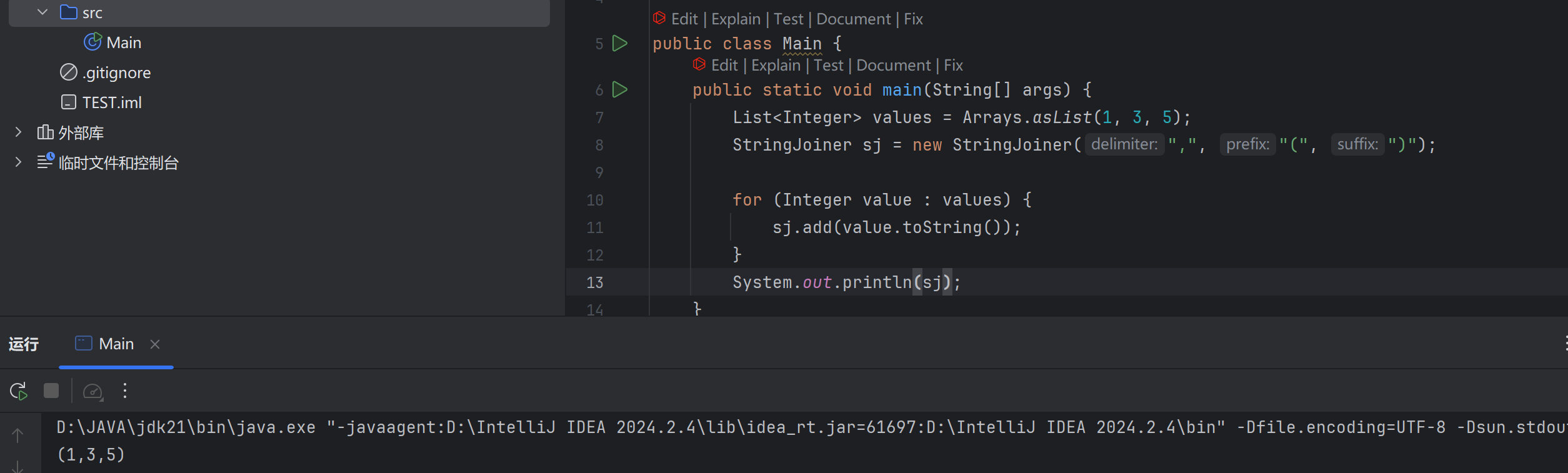The width and height of the screenshot is (1568, 473).
Task: Stop the running process
Action: click(x=51, y=391)
